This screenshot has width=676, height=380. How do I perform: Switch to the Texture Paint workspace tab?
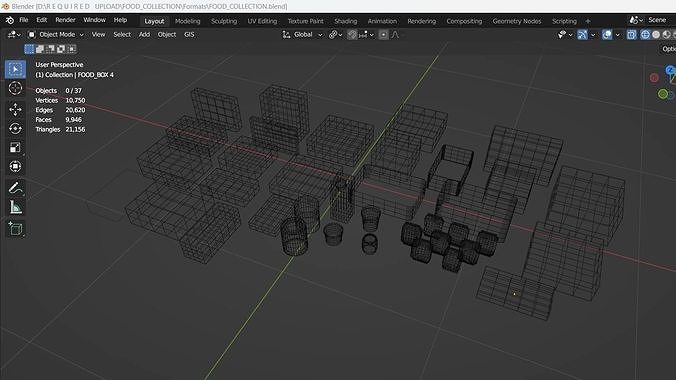[x=305, y=21]
